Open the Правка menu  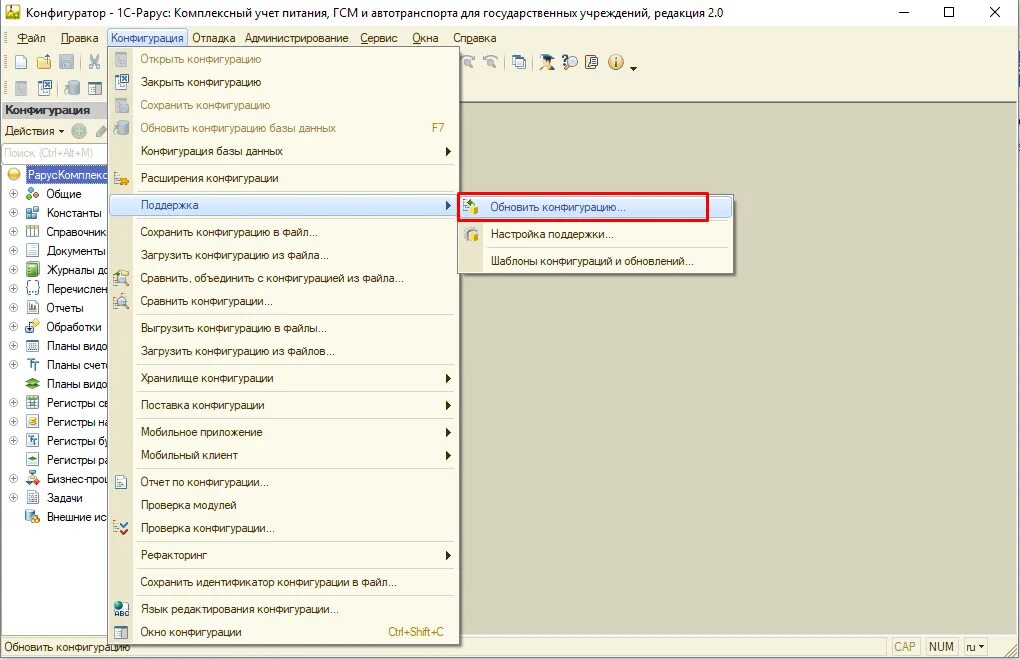[79, 38]
